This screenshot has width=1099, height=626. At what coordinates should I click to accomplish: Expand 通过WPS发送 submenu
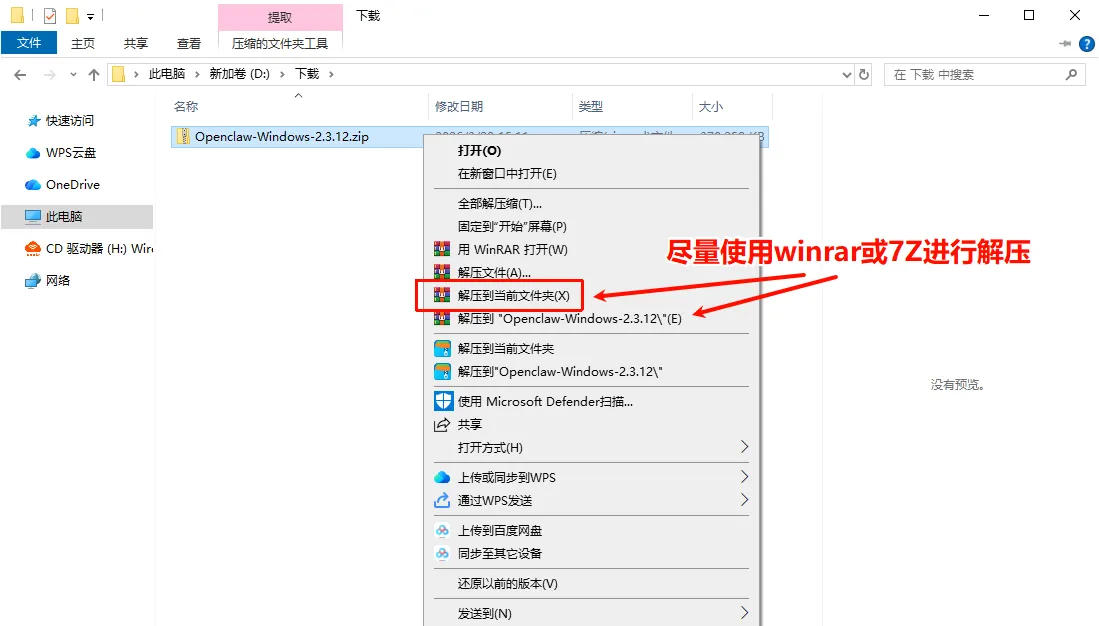tap(744, 500)
